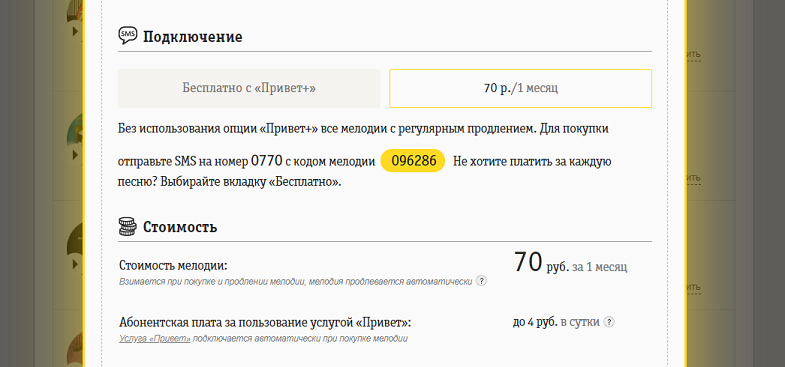Screen dimensions: 785x367
Task: Select the «70 р./1 месяц» tab
Action: coord(521,88)
